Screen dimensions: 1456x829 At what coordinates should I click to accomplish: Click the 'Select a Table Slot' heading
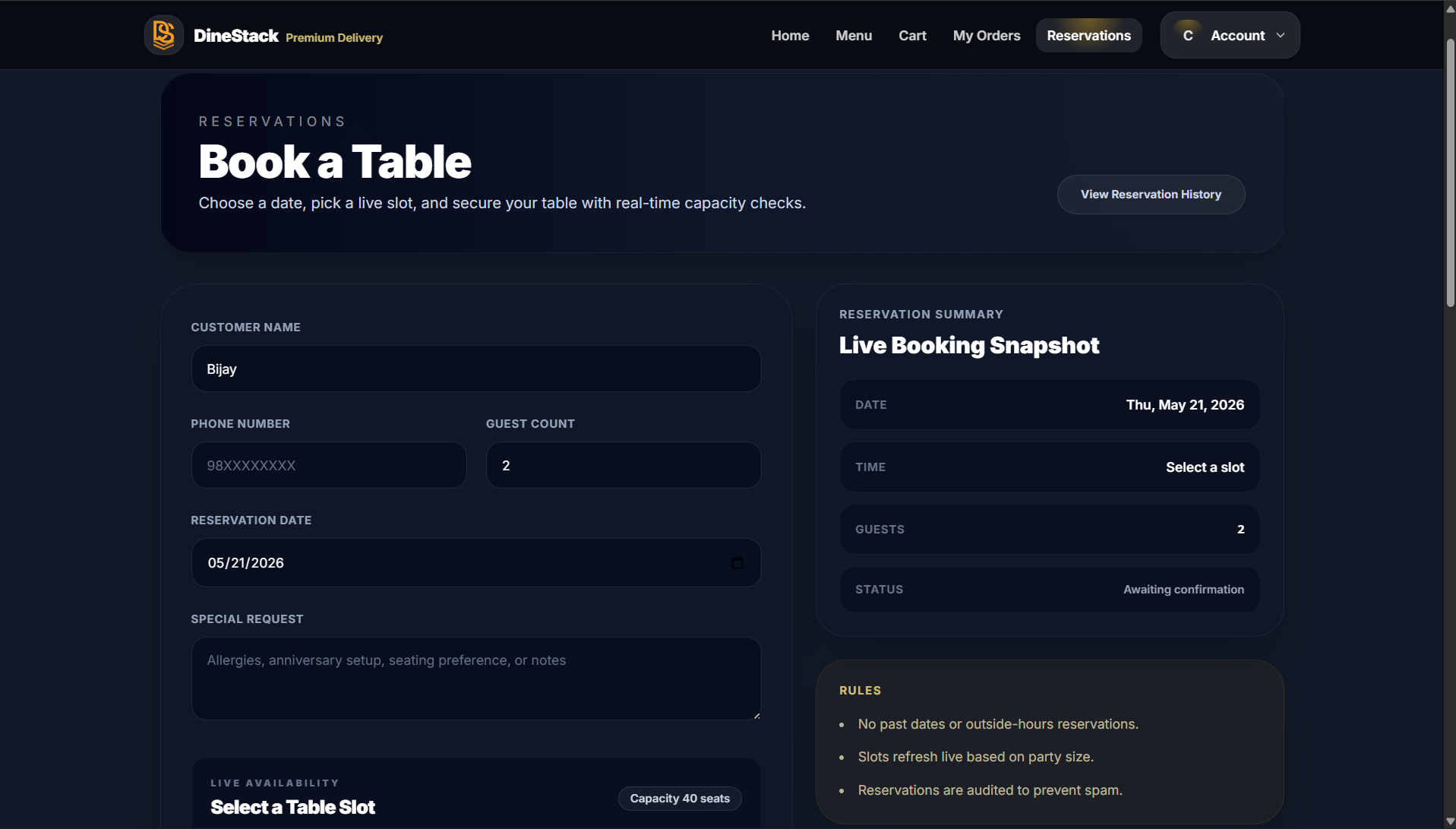tap(292, 807)
